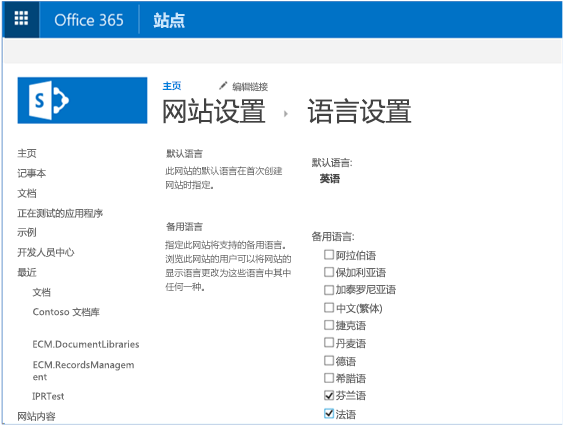
Task: Check the 德语 language checkbox
Action: pyautogui.click(x=329, y=360)
